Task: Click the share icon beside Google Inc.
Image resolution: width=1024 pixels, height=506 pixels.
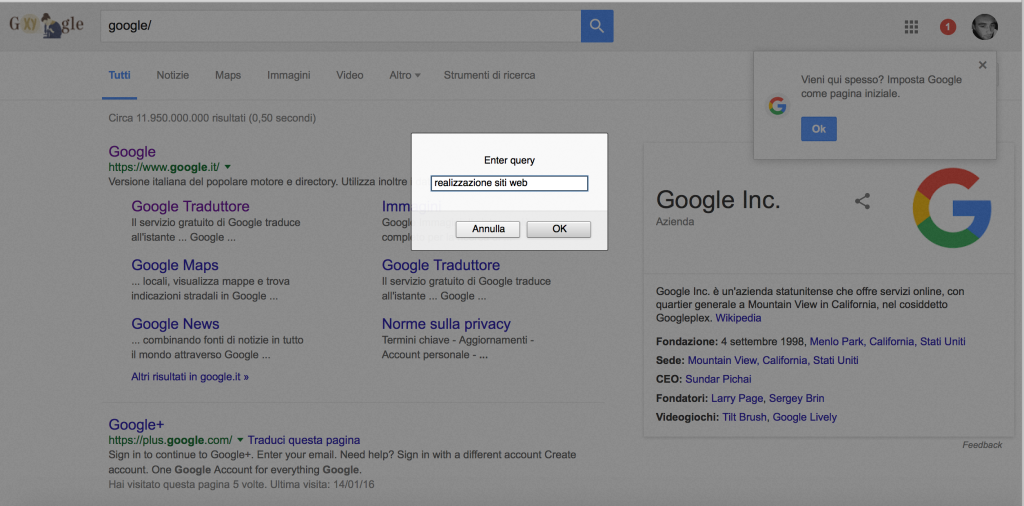Action: tap(863, 201)
